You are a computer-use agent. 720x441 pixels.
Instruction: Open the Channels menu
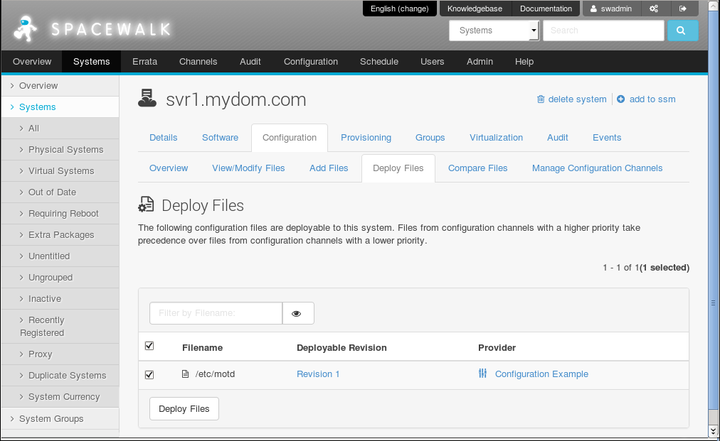[x=198, y=62]
